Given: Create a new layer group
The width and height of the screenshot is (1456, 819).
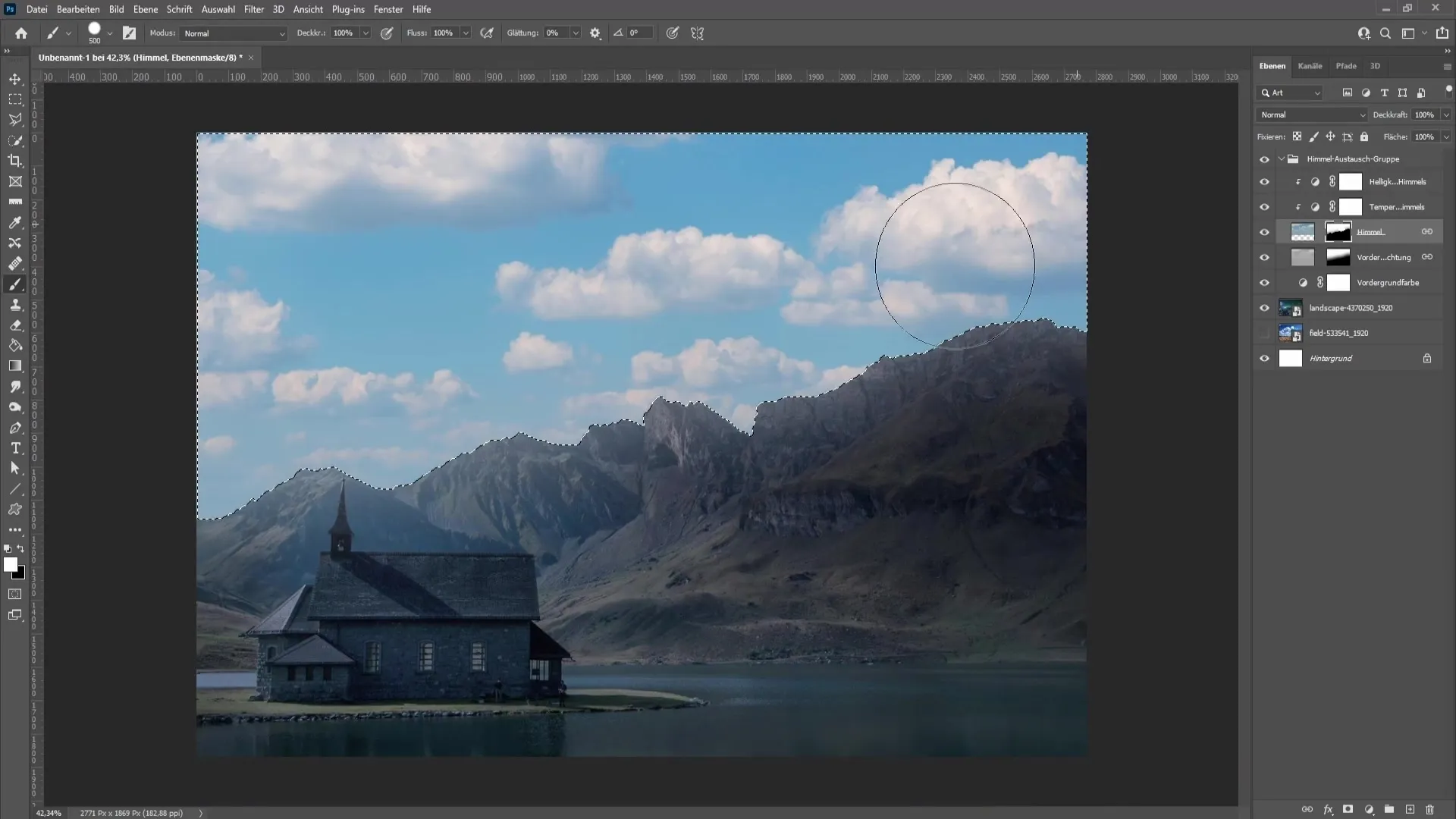Looking at the screenshot, I should point(1389,810).
